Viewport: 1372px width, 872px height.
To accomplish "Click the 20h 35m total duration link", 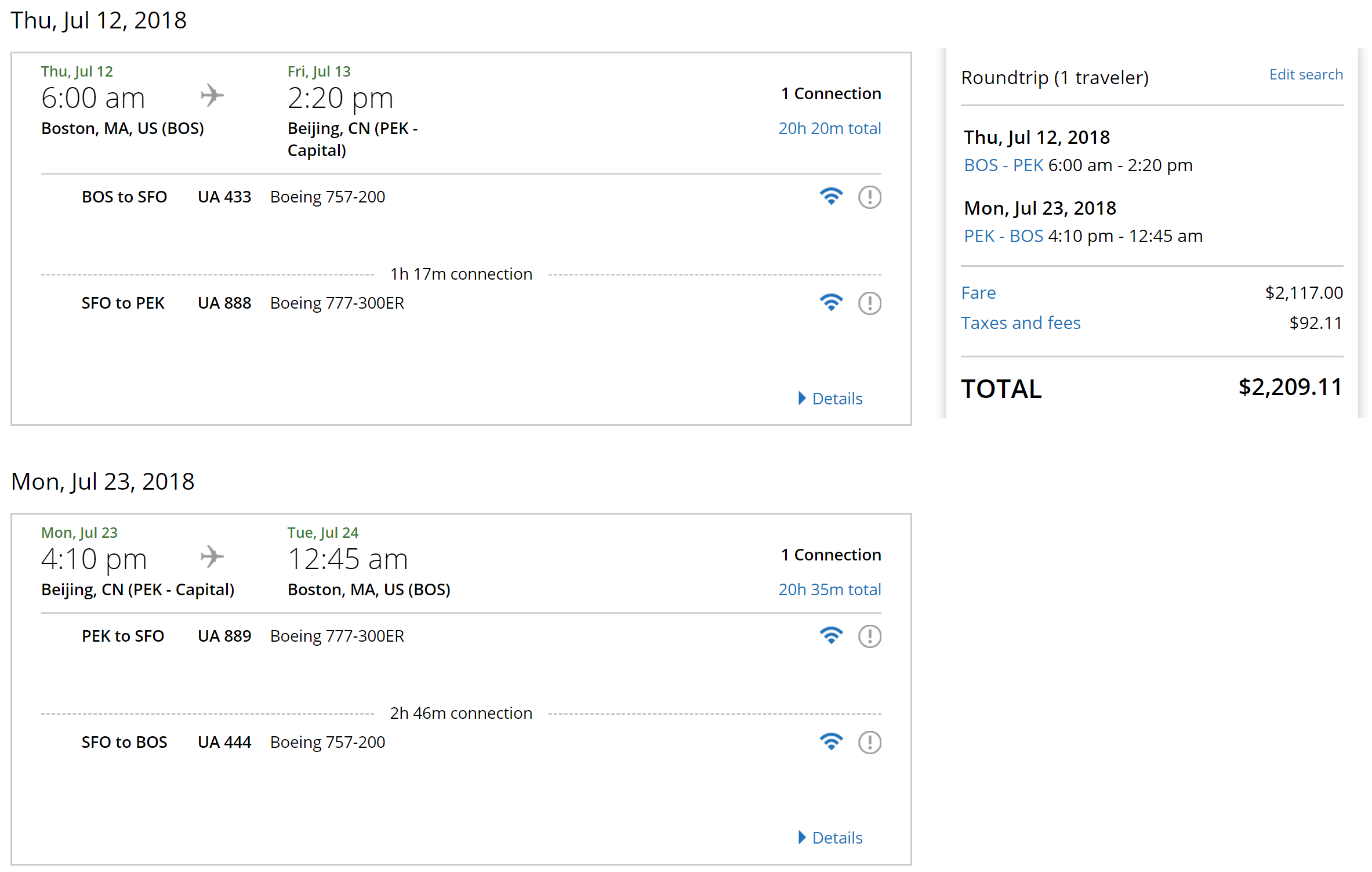I will pos(829,589).
